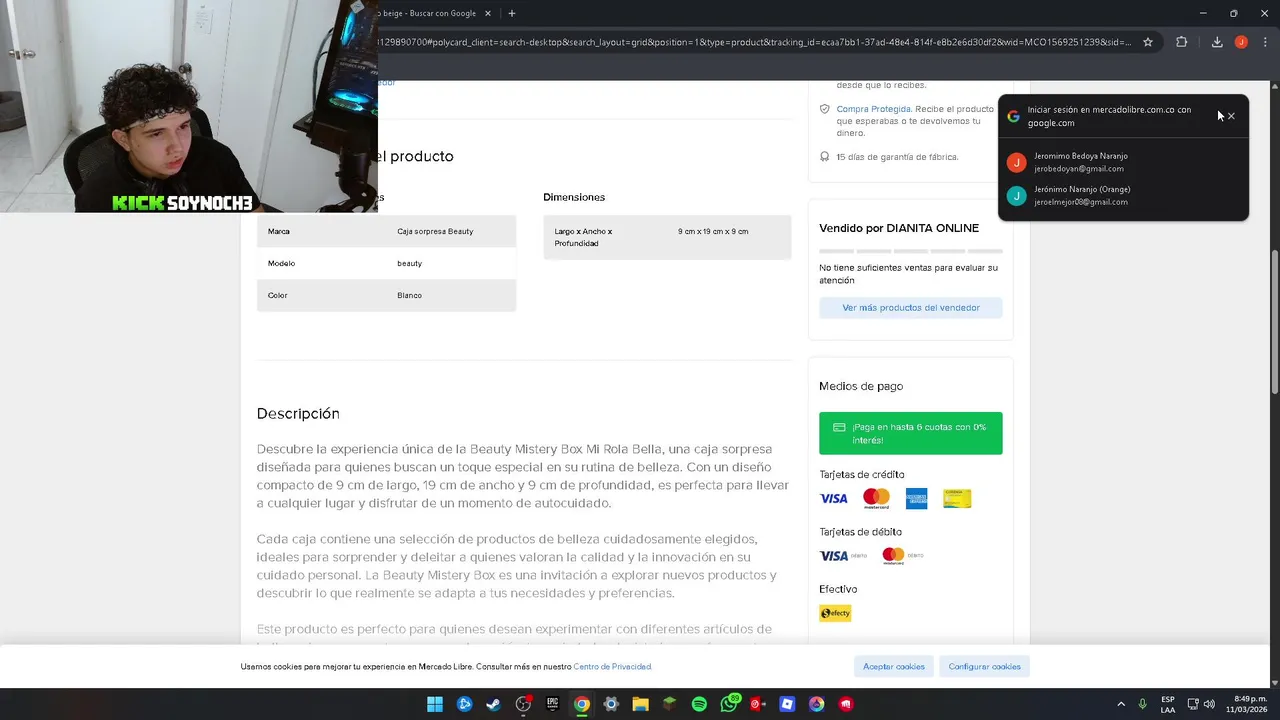Click Ver más productos del vendedor
The image size is (1280, 720).
(x=911, y=308)
